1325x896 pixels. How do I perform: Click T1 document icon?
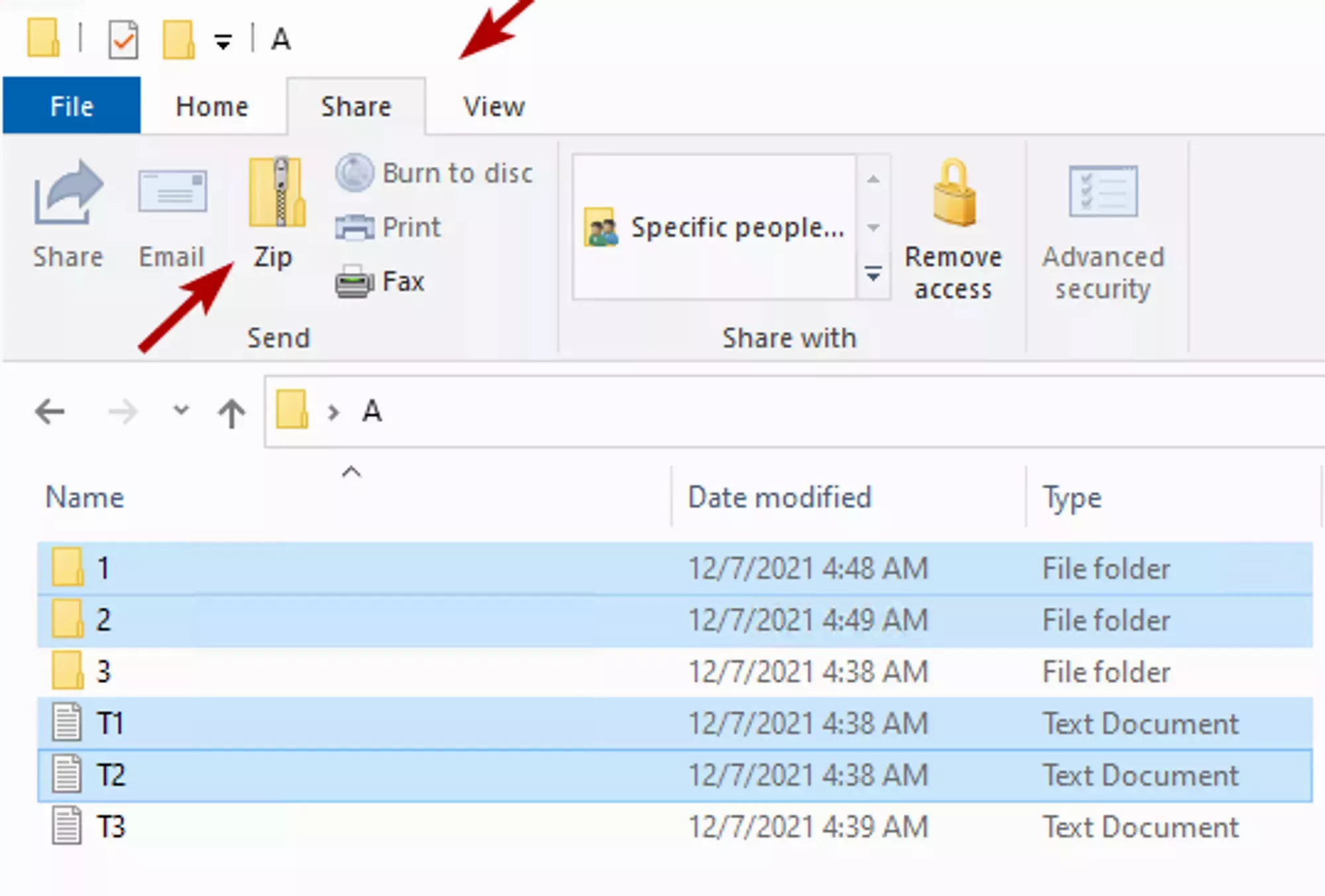click(x=67, y=722)
